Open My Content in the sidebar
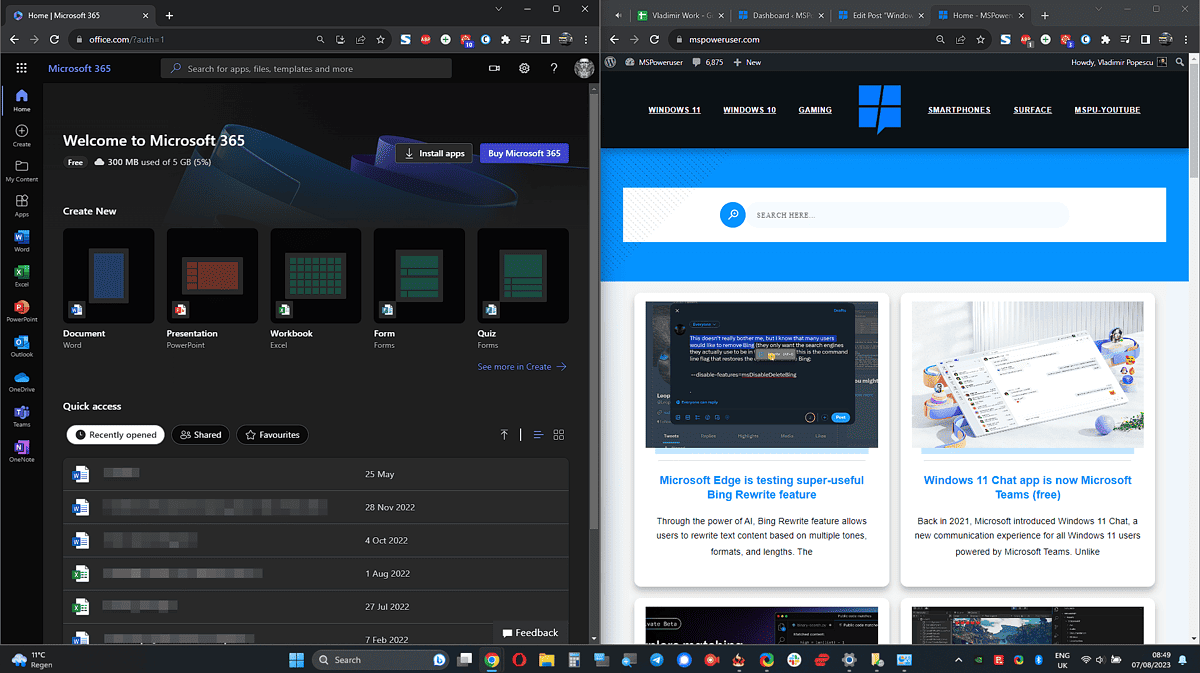The width and height of the screenshot is (1200, 673). point(22,171)
